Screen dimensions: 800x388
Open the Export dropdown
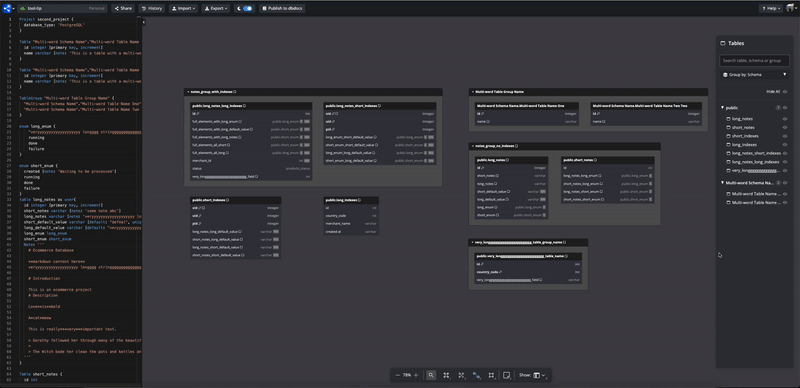click(215, 8)
